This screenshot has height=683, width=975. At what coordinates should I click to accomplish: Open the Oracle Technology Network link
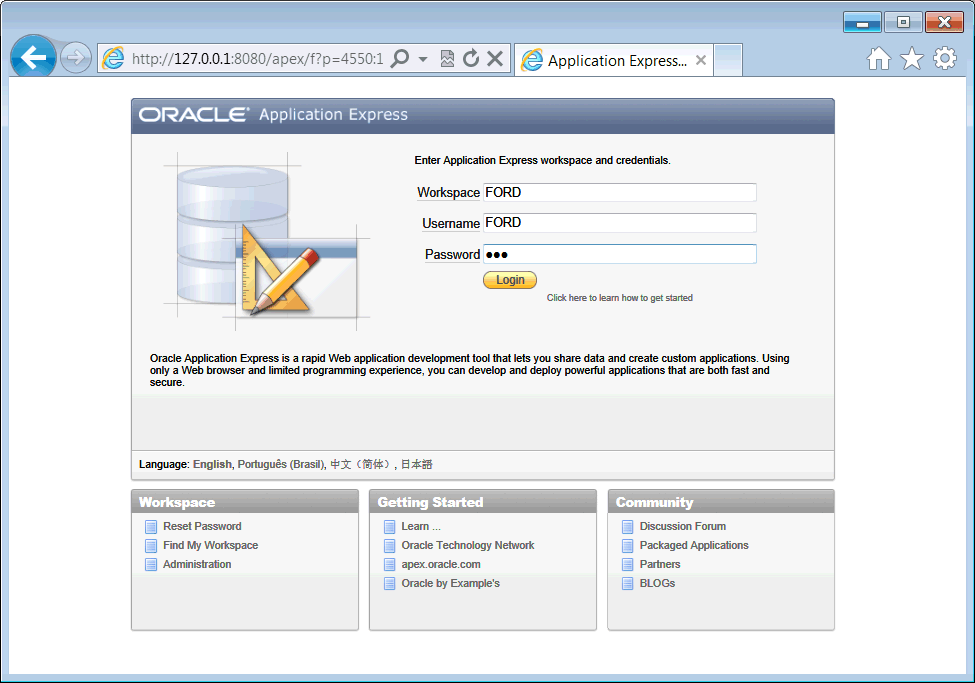[x=468, y=546]
